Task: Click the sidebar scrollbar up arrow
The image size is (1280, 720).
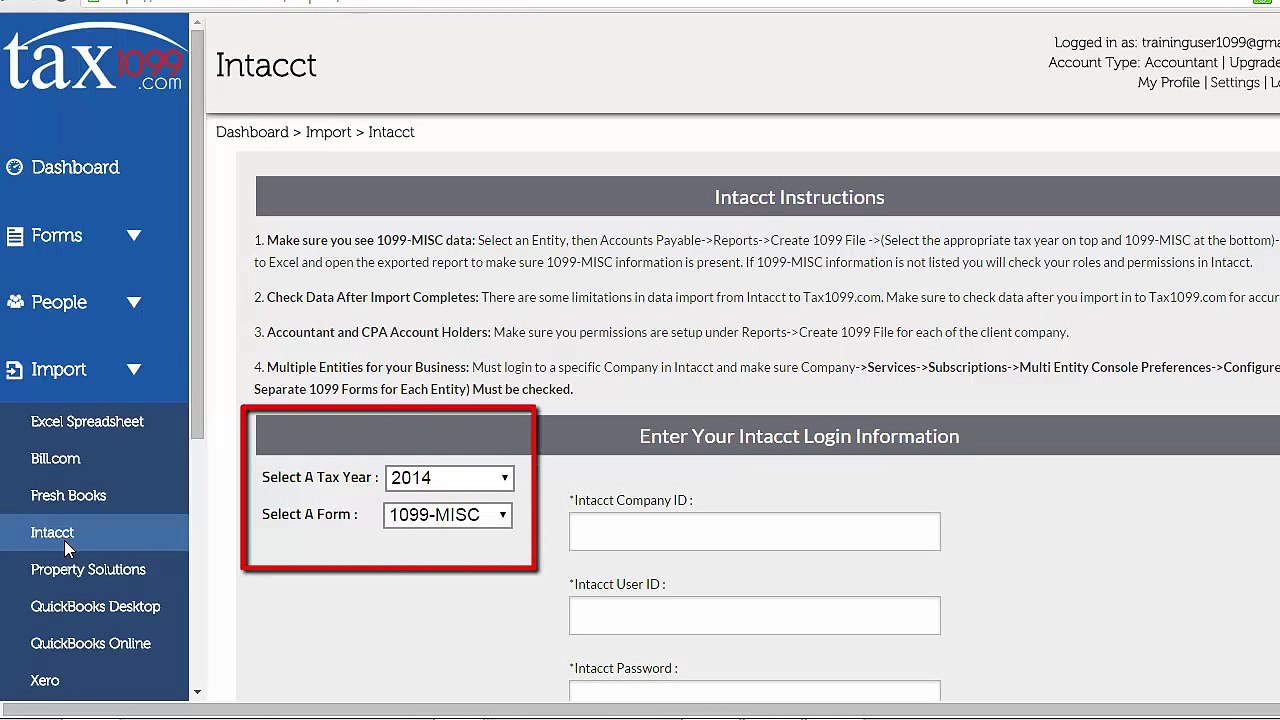Action: [x=197, y=22]
